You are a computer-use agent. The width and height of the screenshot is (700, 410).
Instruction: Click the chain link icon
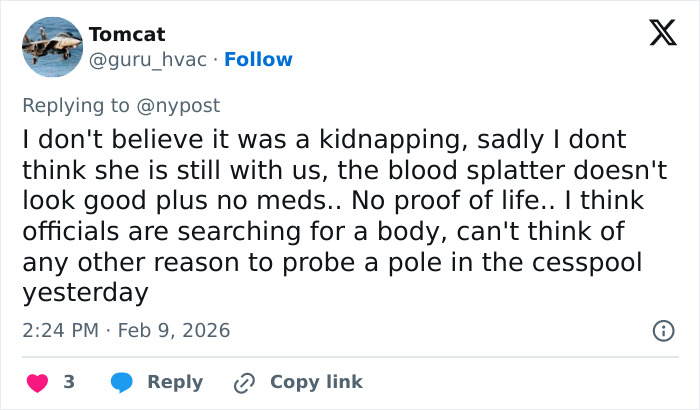[x=244, y=382]
